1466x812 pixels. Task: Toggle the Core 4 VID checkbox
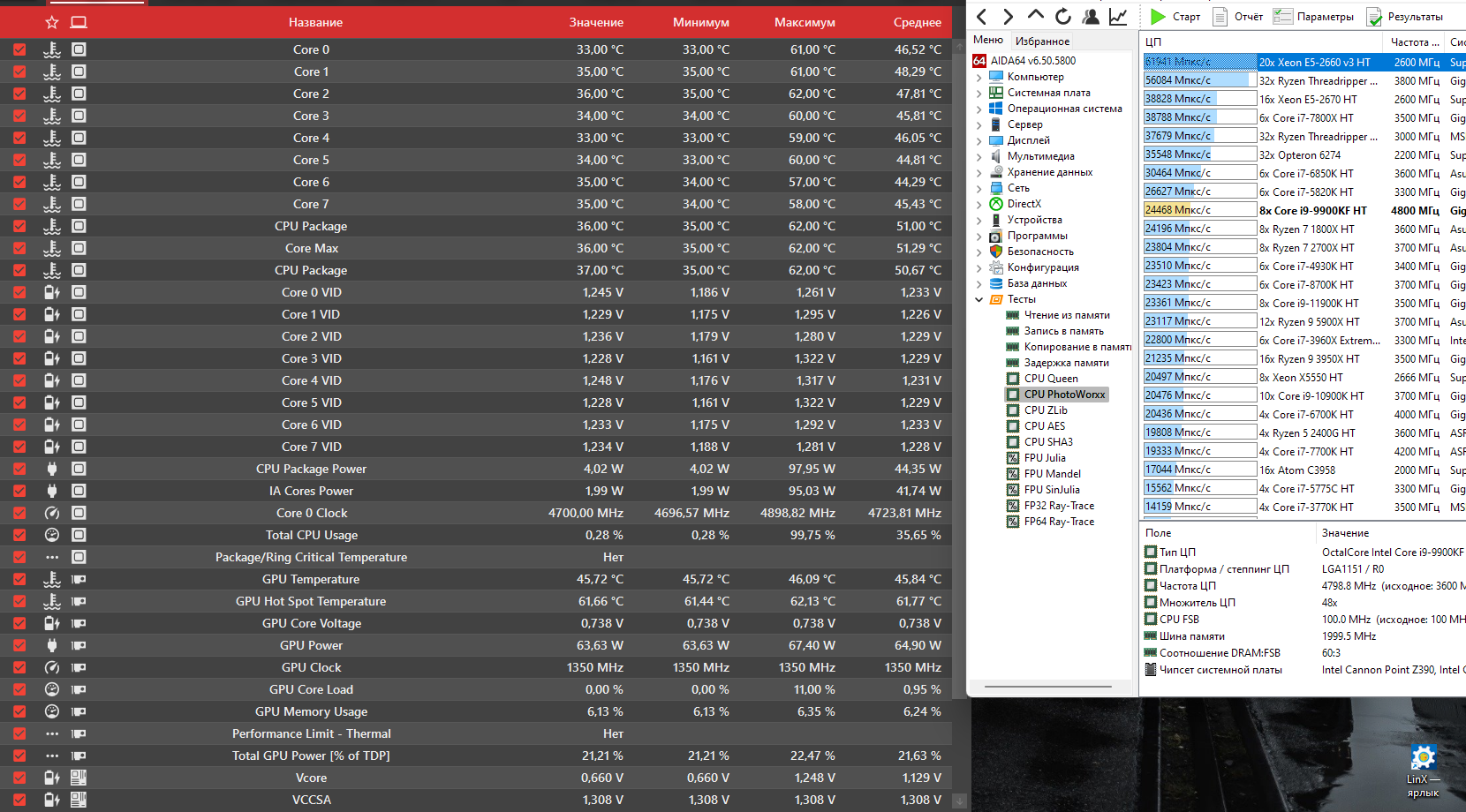19,380
